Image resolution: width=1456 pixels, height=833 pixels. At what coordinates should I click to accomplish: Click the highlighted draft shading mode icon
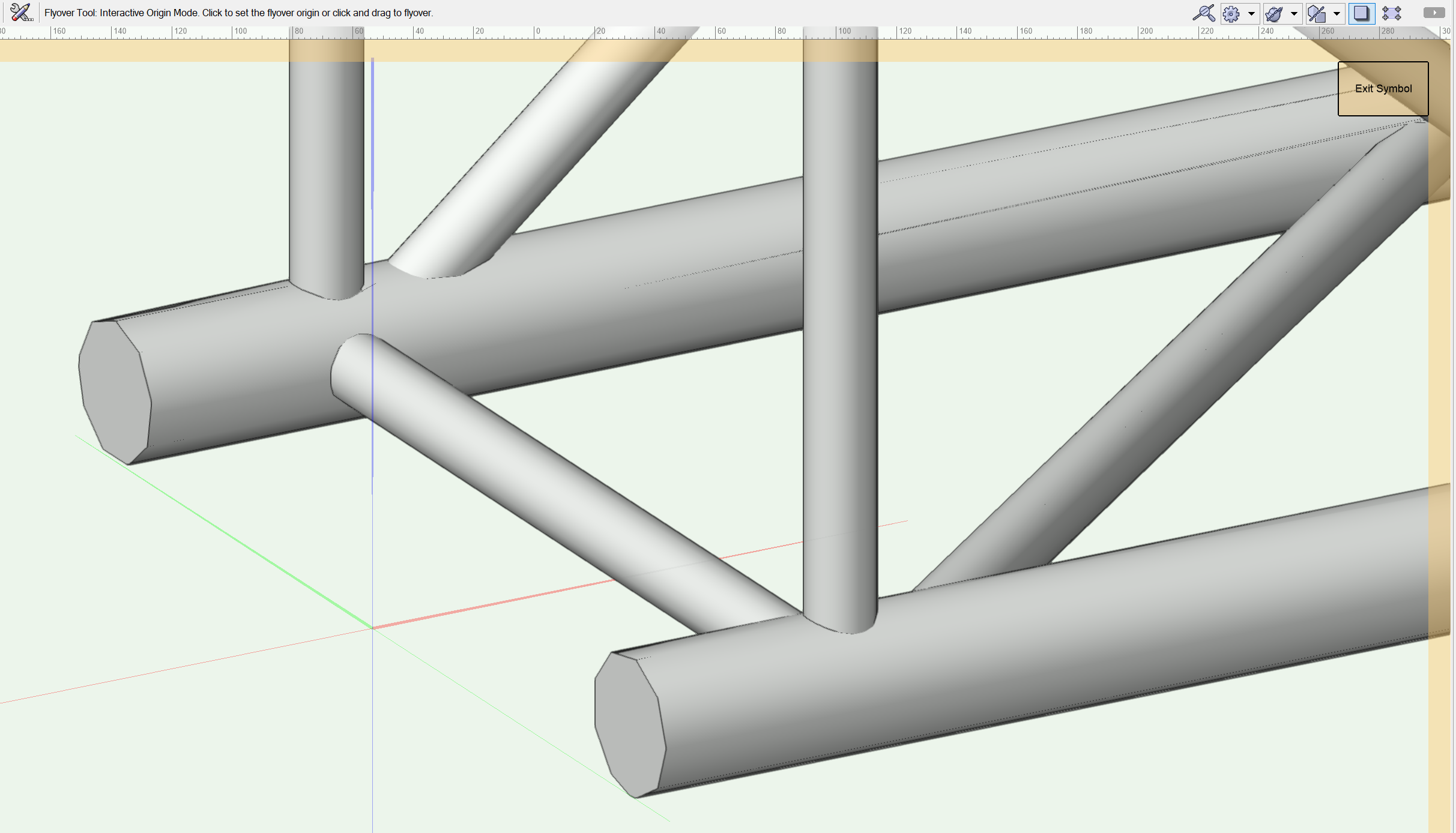(x=1361, y=13)
